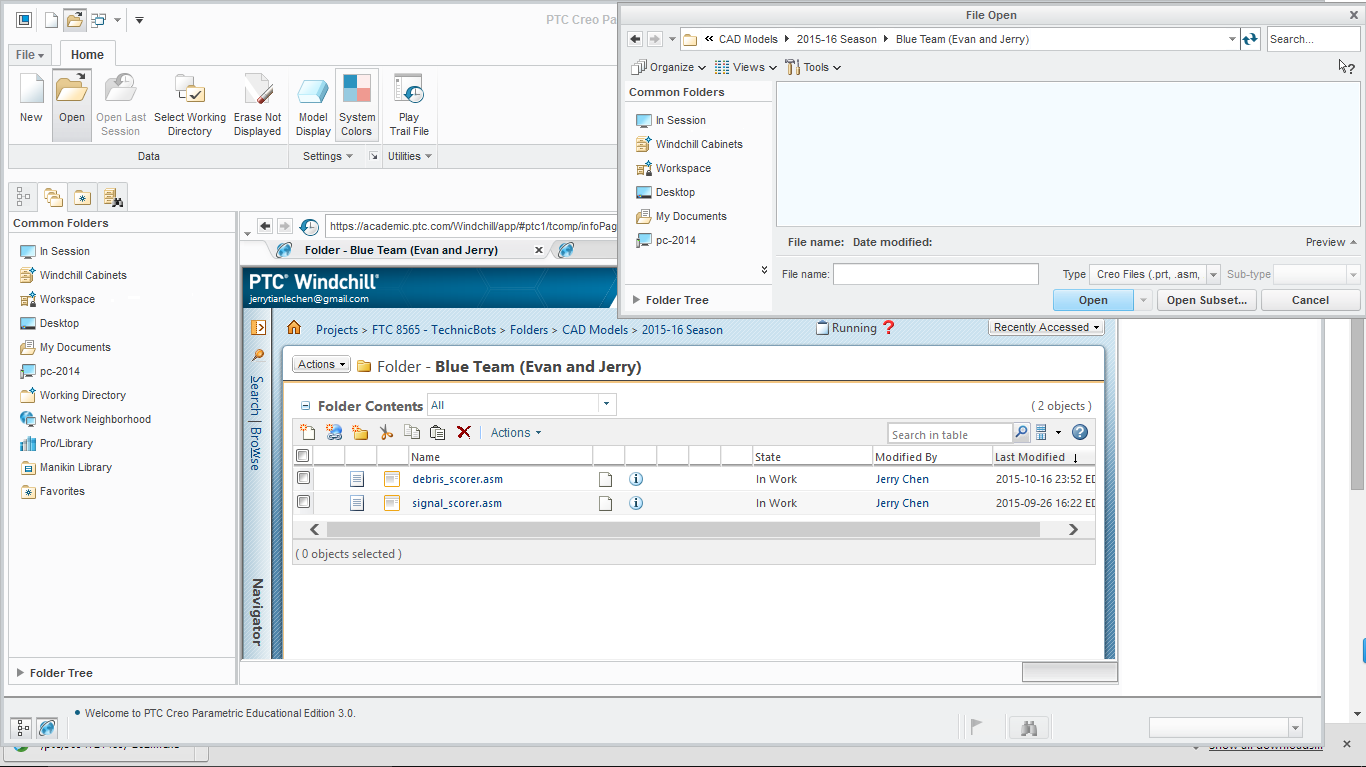The height and width of the screenshot is (767, 1366).
Task: Click context help cursor icon in dialog
Action: point(1346,66)
